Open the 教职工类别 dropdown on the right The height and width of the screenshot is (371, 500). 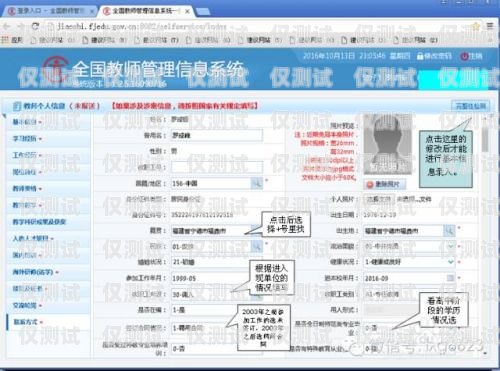pyautogui.click(x=409, y=294)
